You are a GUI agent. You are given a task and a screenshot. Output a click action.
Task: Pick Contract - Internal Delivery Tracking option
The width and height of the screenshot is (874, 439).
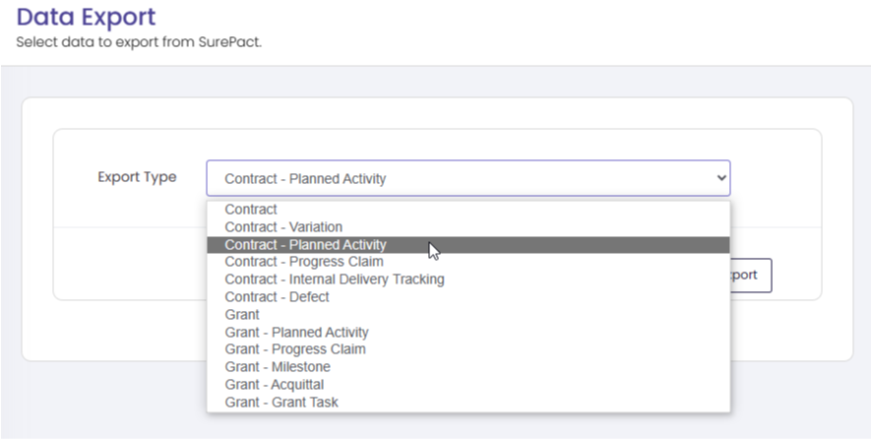pyautogui.click(x=468, y=279)
